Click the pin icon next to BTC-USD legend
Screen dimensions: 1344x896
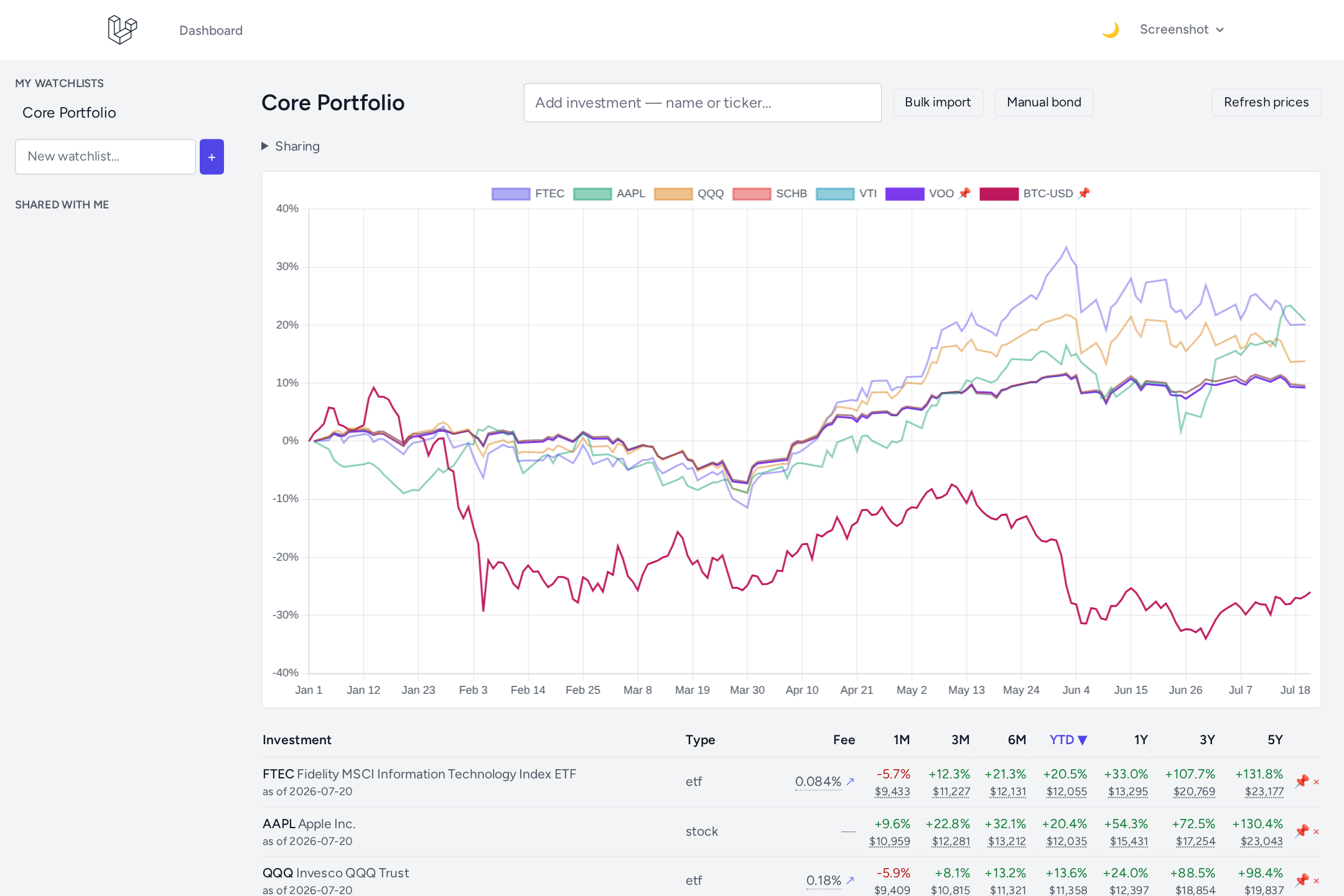(1084, 194)
